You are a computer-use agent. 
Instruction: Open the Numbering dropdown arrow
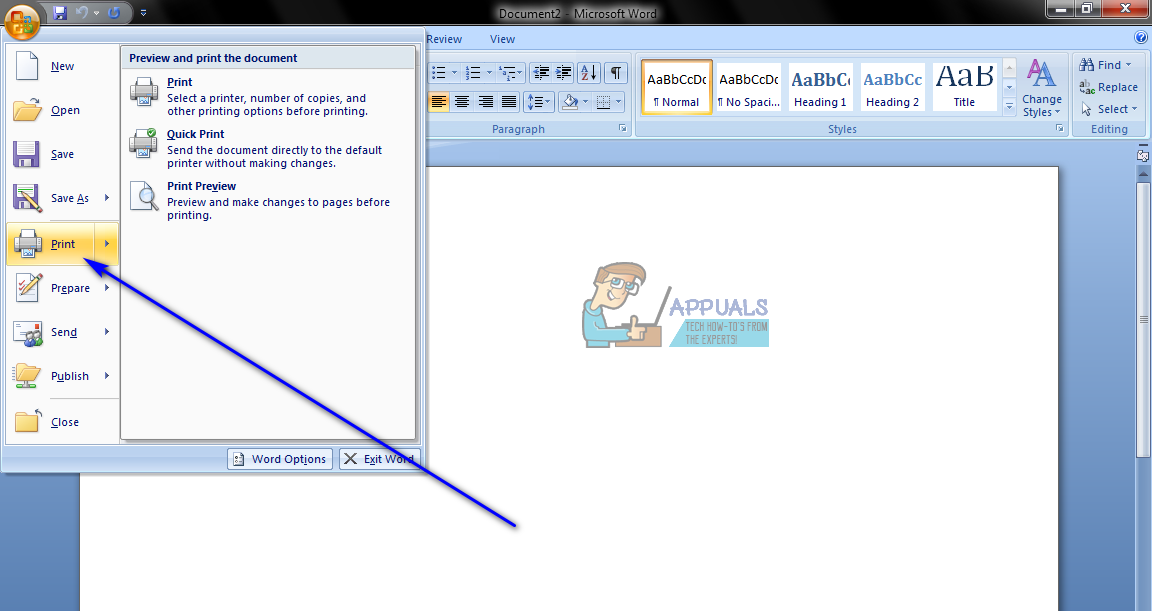489,73
